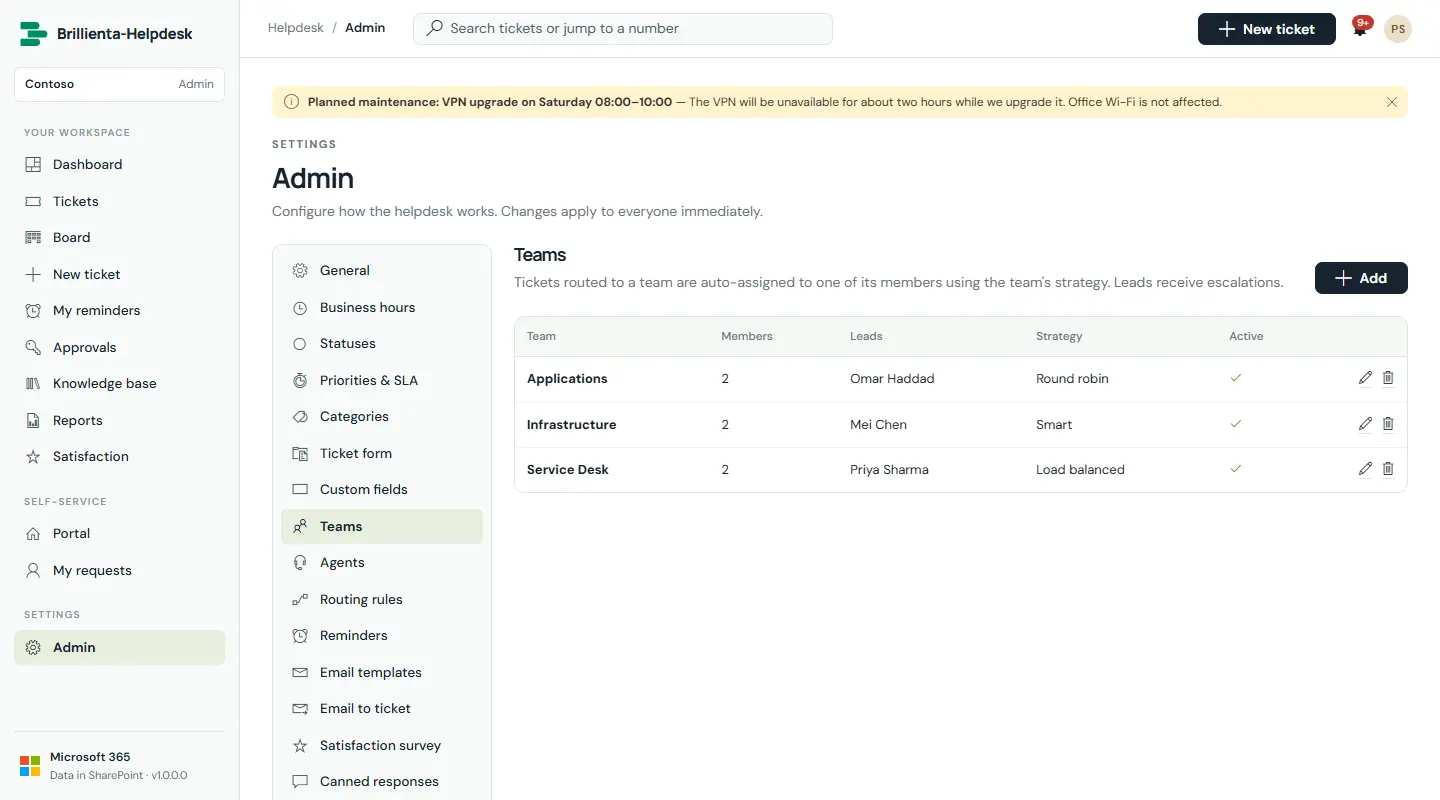Delete the Applications team
Screen dimensions: 1440x800
tap(1388, 378)
